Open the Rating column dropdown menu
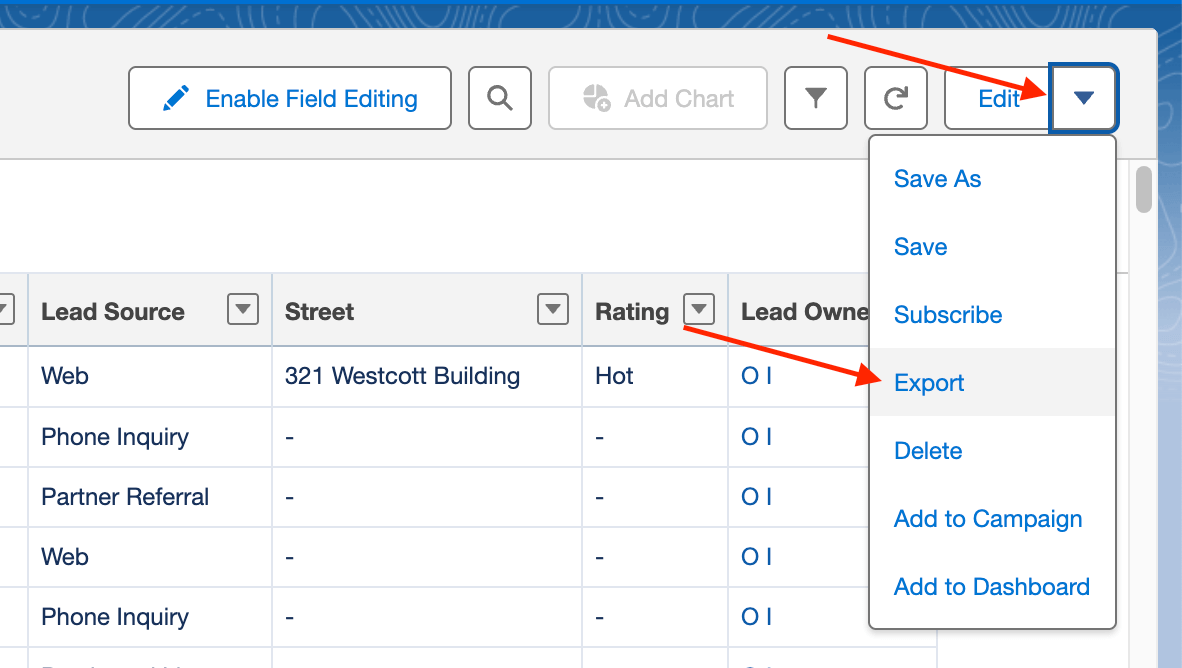1182x668 pixels. point(701,309)
